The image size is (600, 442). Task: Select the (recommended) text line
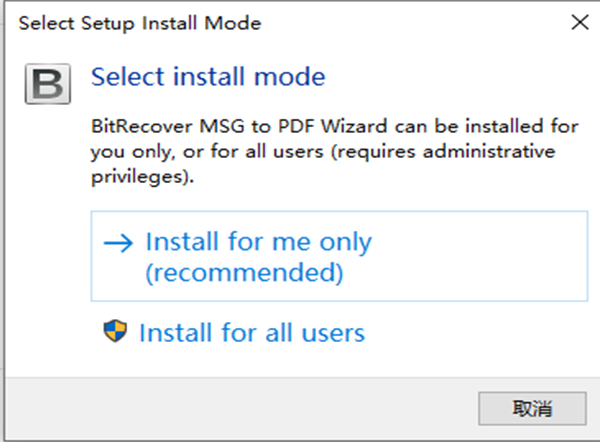click(244, 272)
